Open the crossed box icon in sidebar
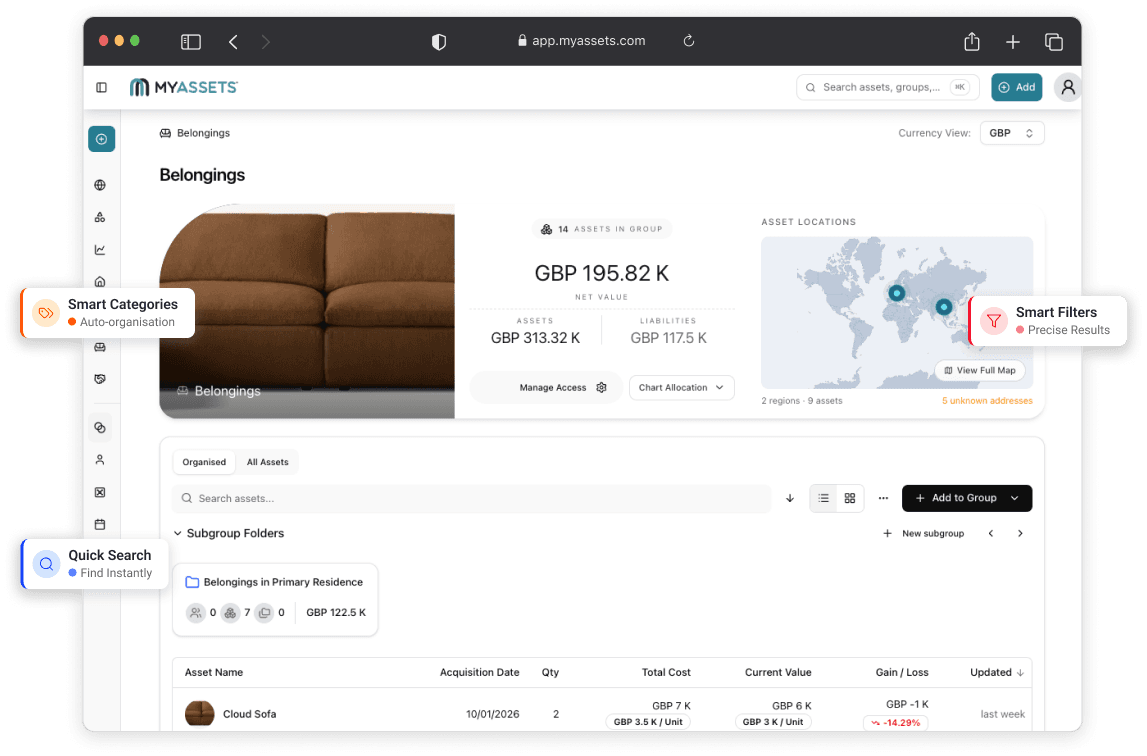This screenshot has height=756, width=1147. tap(100, 493)
